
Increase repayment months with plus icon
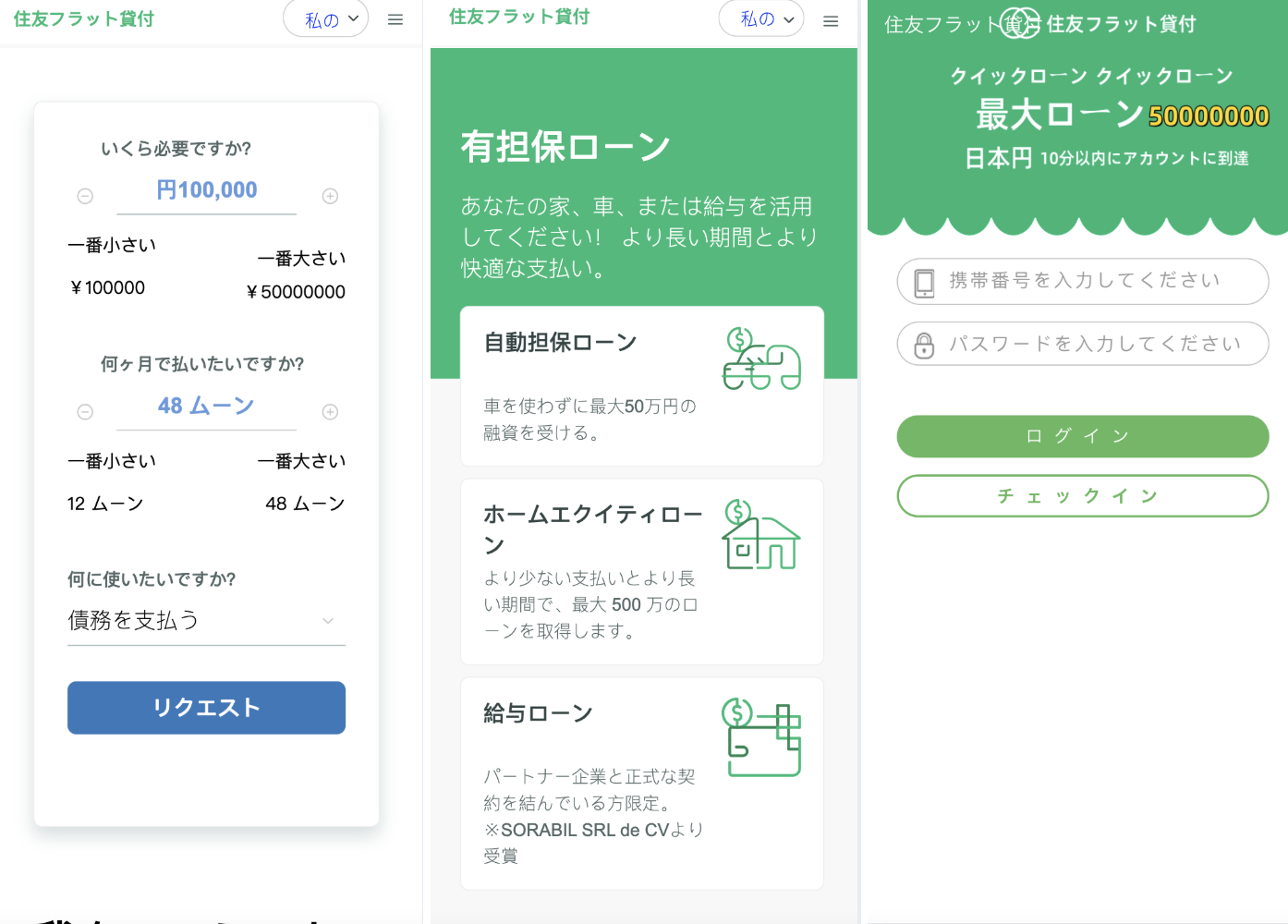coord(330,412)
